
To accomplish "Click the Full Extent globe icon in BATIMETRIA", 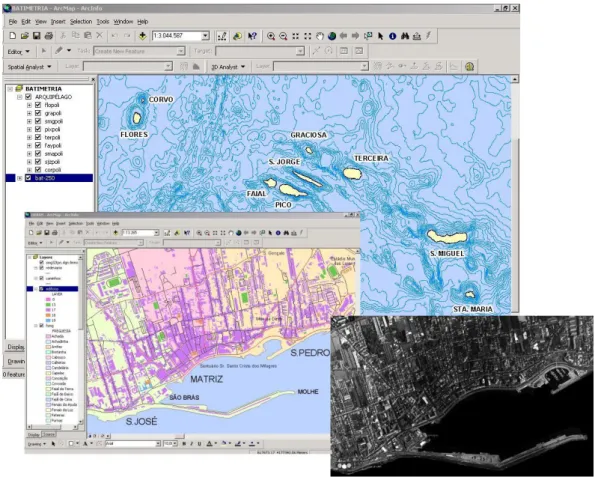I will 332,36.
